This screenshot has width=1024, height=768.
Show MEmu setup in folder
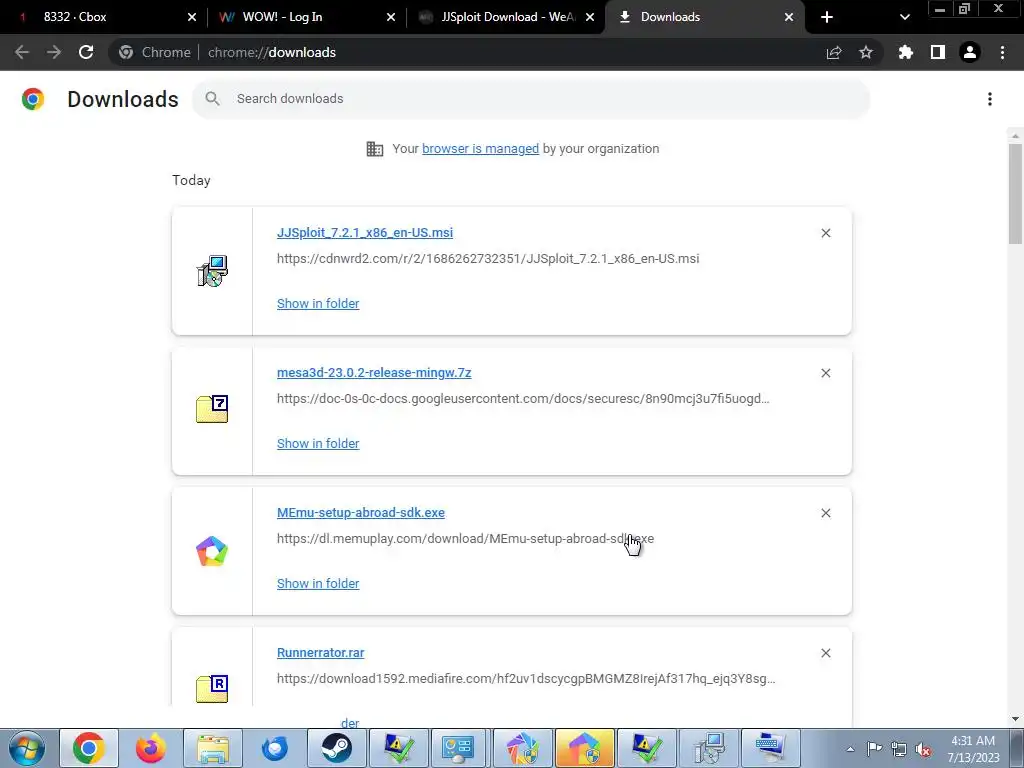[x=318, y=584]
